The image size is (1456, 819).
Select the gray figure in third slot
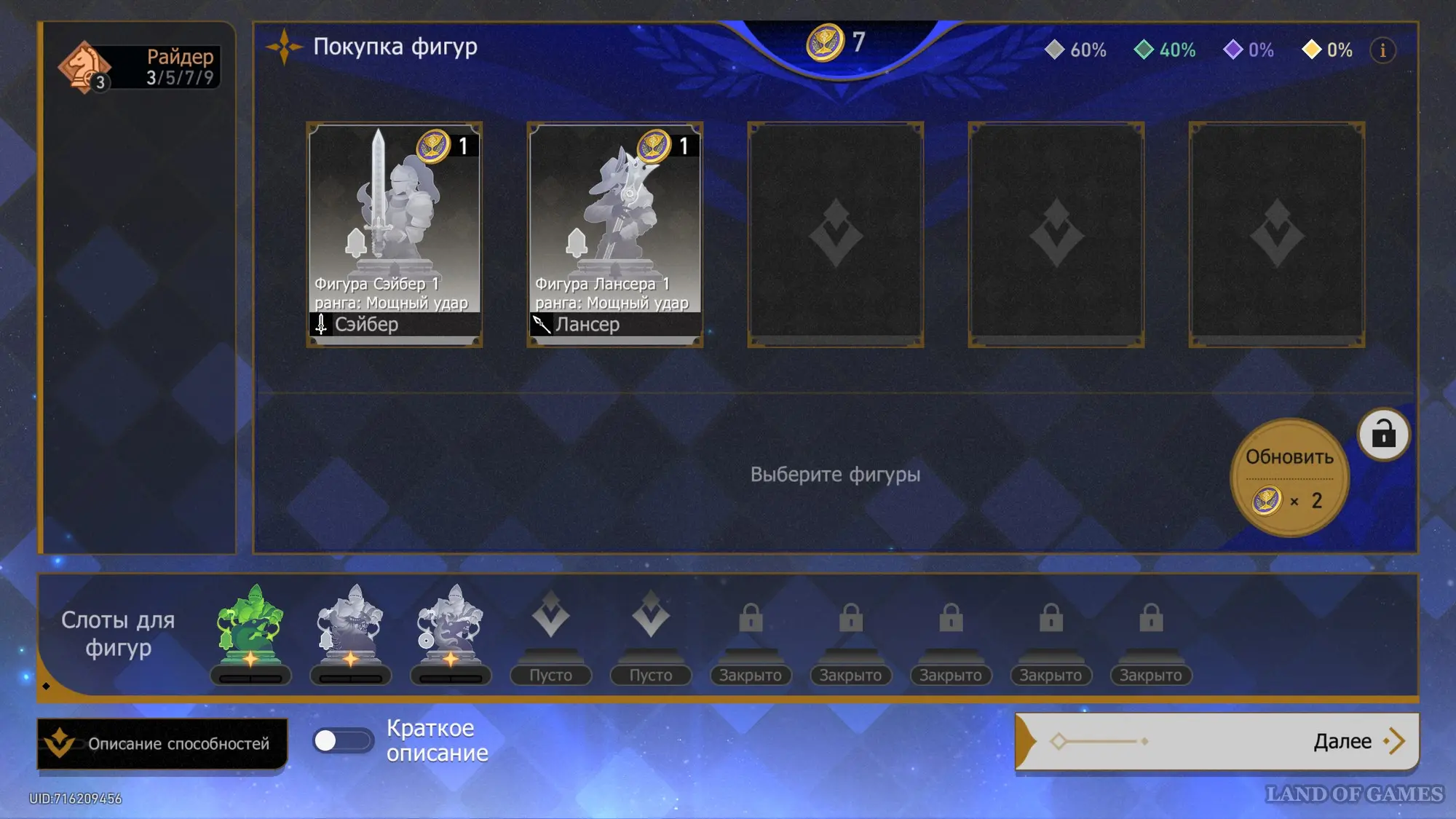[451, 633]
